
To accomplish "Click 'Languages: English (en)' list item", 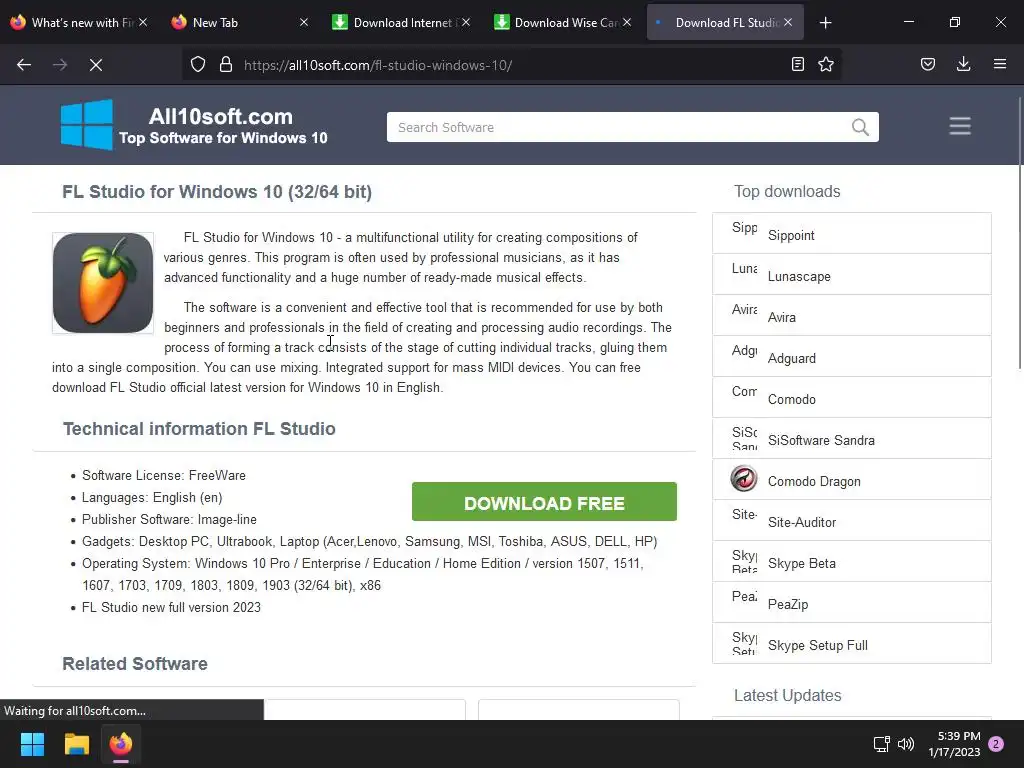I will click(x=152, y=498).
